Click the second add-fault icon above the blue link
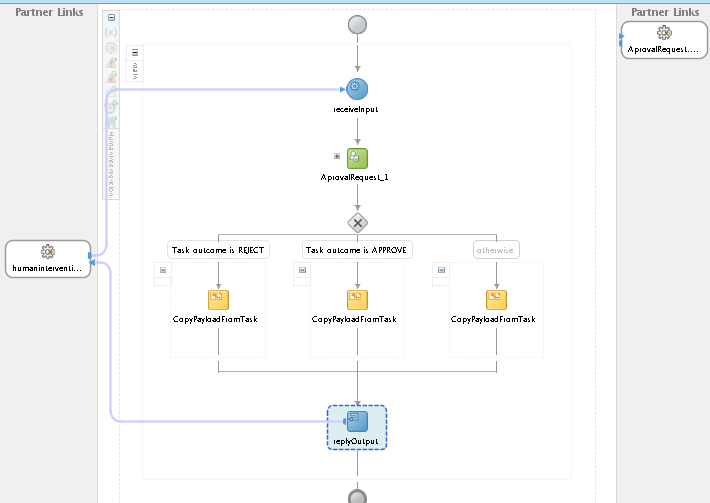 (111, 77)
